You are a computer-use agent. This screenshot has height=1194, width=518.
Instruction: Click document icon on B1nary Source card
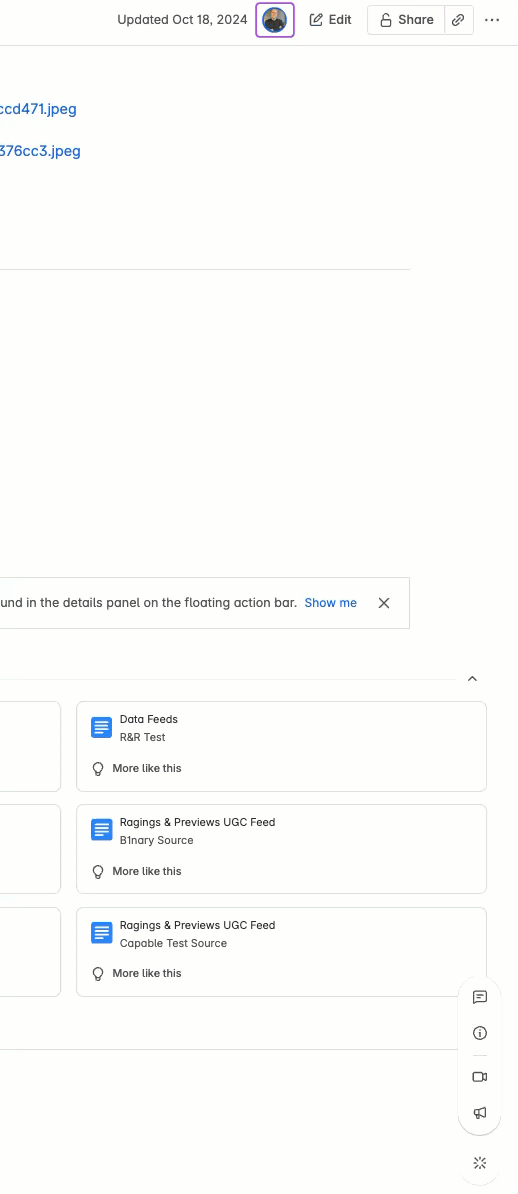(101, 830)
